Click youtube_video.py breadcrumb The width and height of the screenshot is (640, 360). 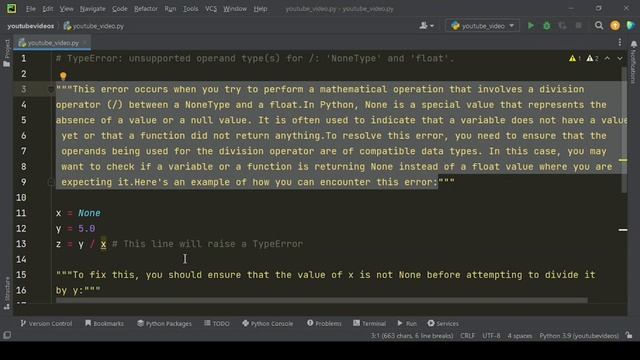pos(93,26)
